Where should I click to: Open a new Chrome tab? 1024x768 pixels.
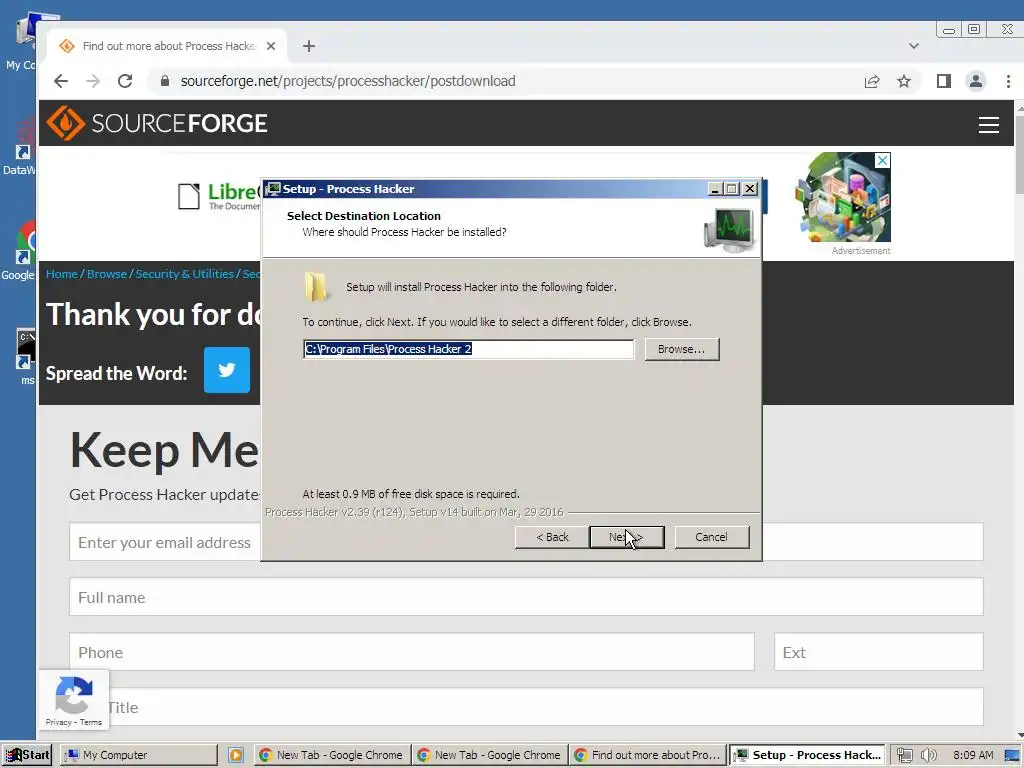click(x=309, y=46)
